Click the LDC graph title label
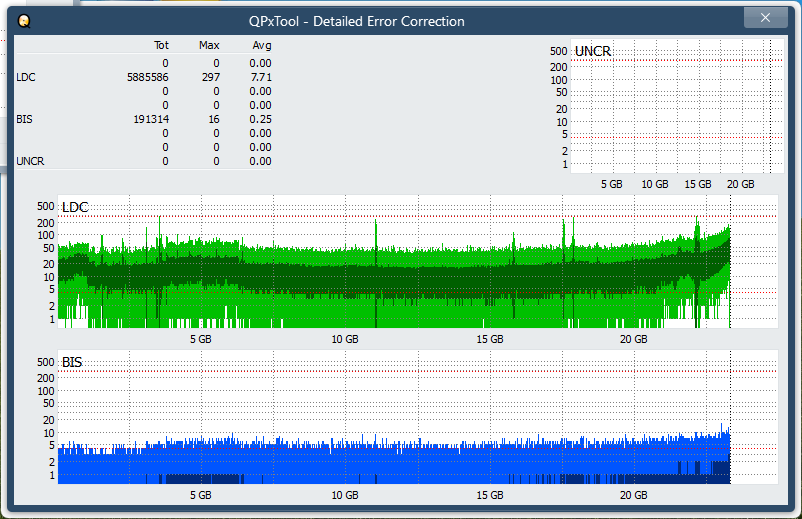Viewport: 802px width, 519px height. click(x=75, y=207)
